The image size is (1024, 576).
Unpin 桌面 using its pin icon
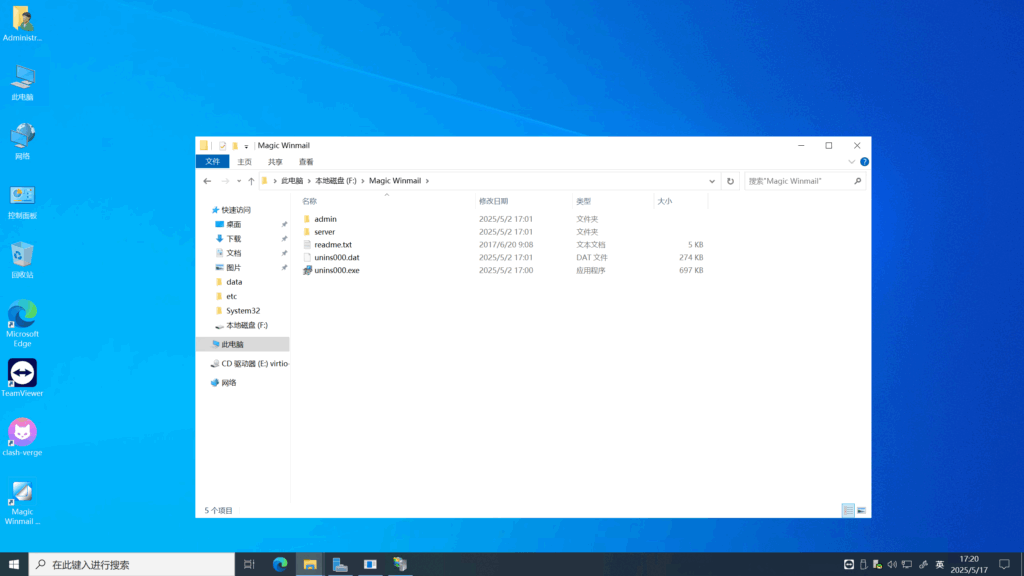pos(284,225)
